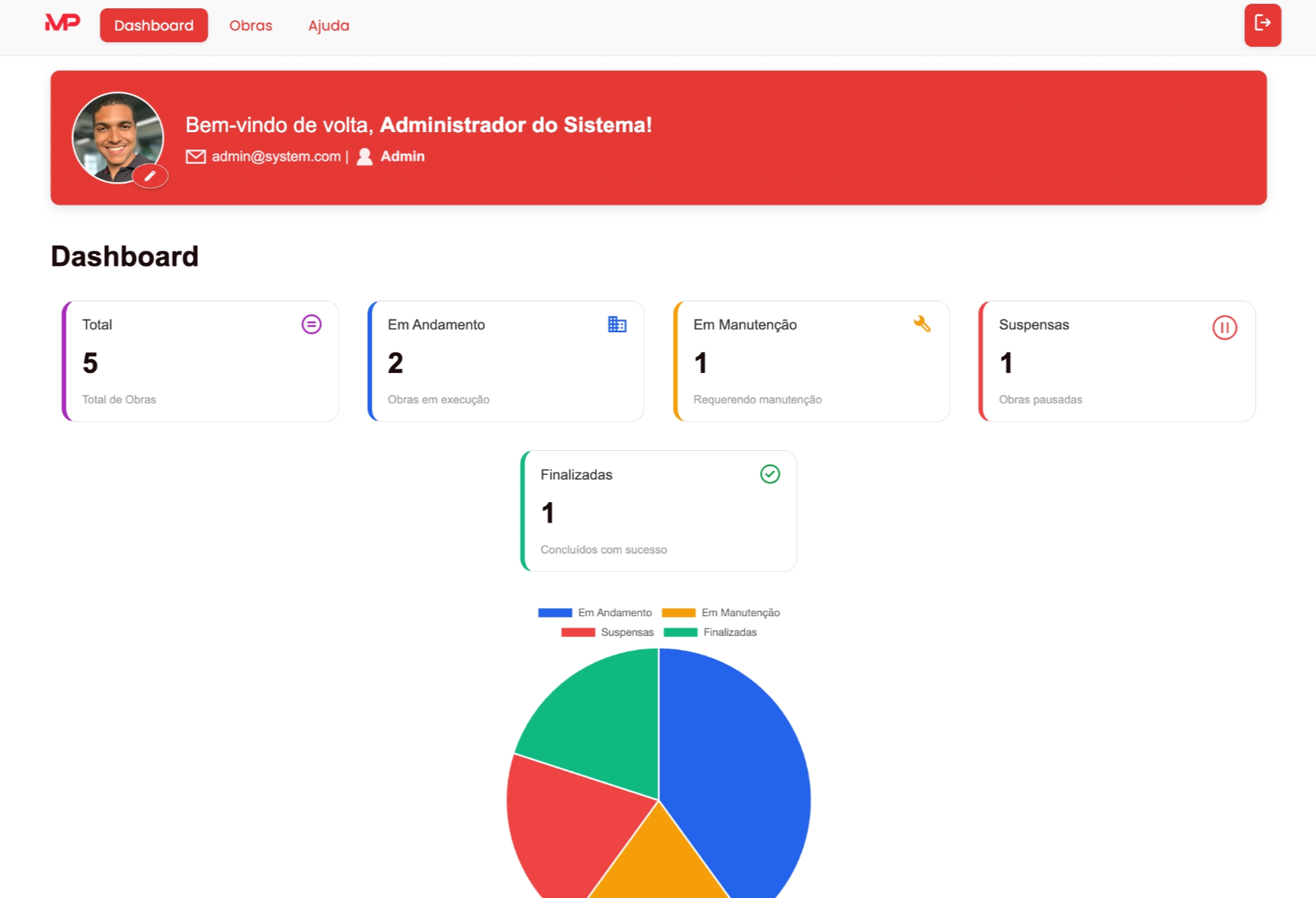The width and height of the screenshot is (1316, 898).
Task: Click the blue building icon
Action: pyautogui.click(x=617, y=325)
